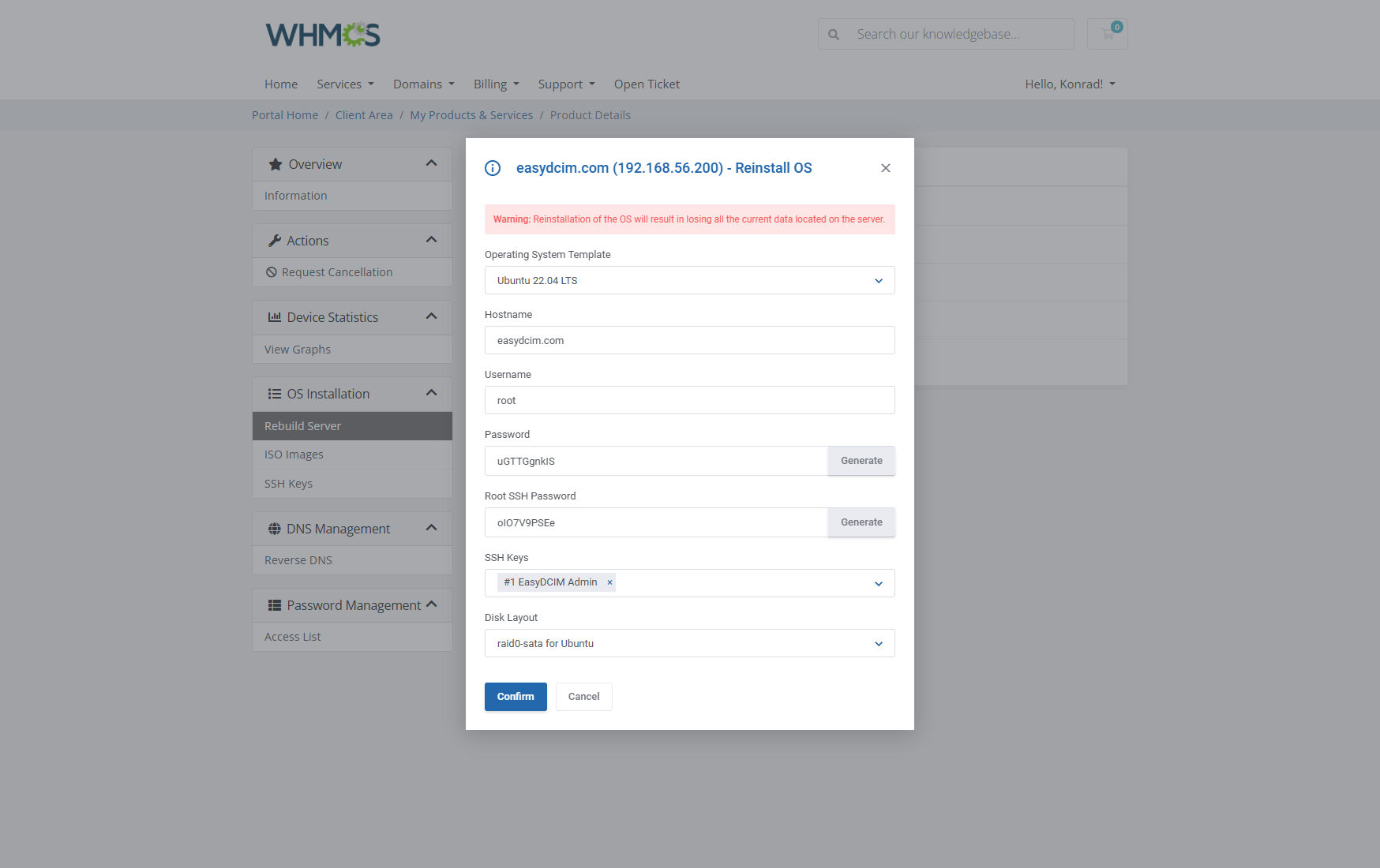Click Request Cancellation in the sidebar
Viewport: 1380px width, 868px height.
coord(352,272)
